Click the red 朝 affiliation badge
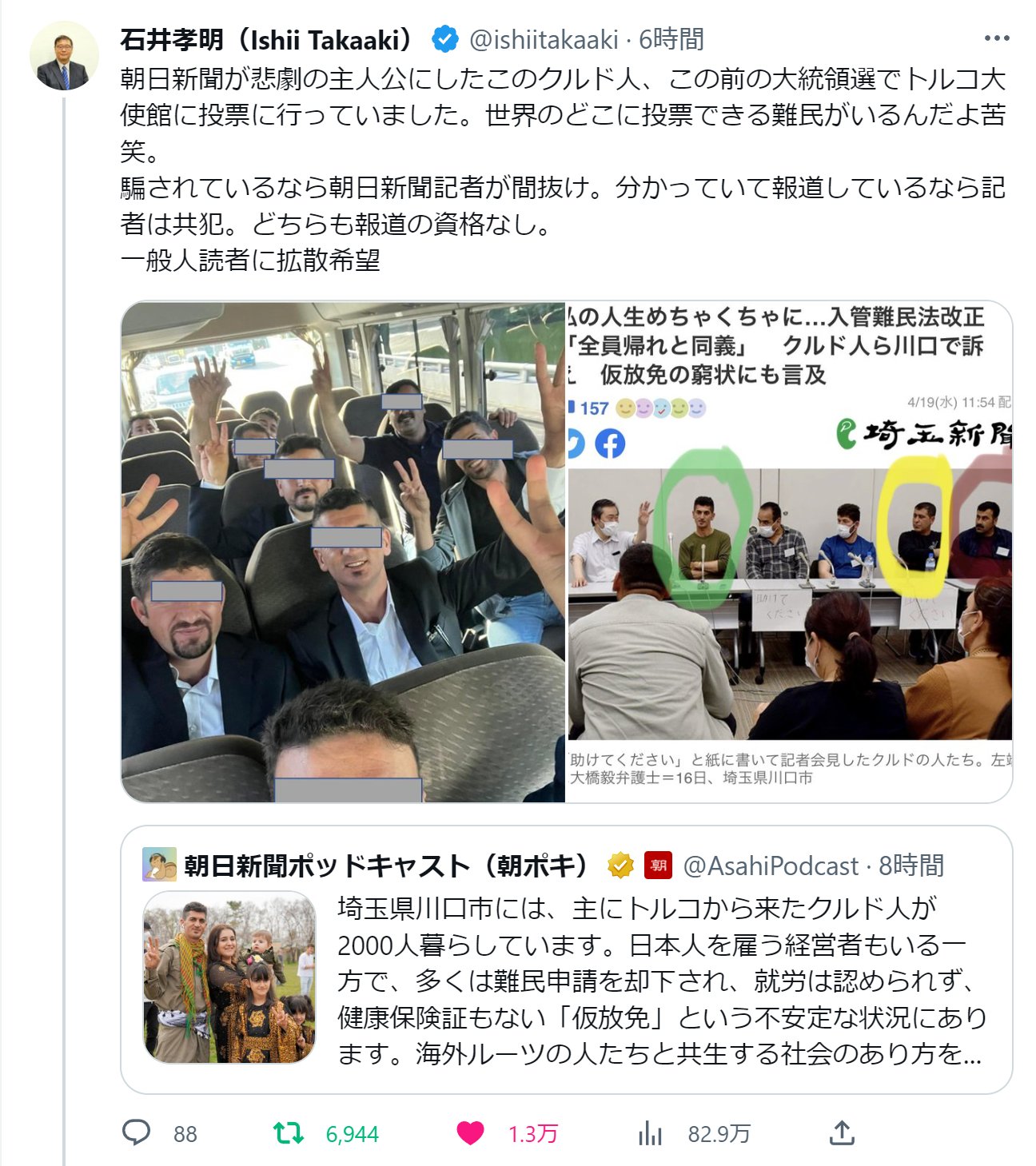1036x1166 pixels. [658, 865]
